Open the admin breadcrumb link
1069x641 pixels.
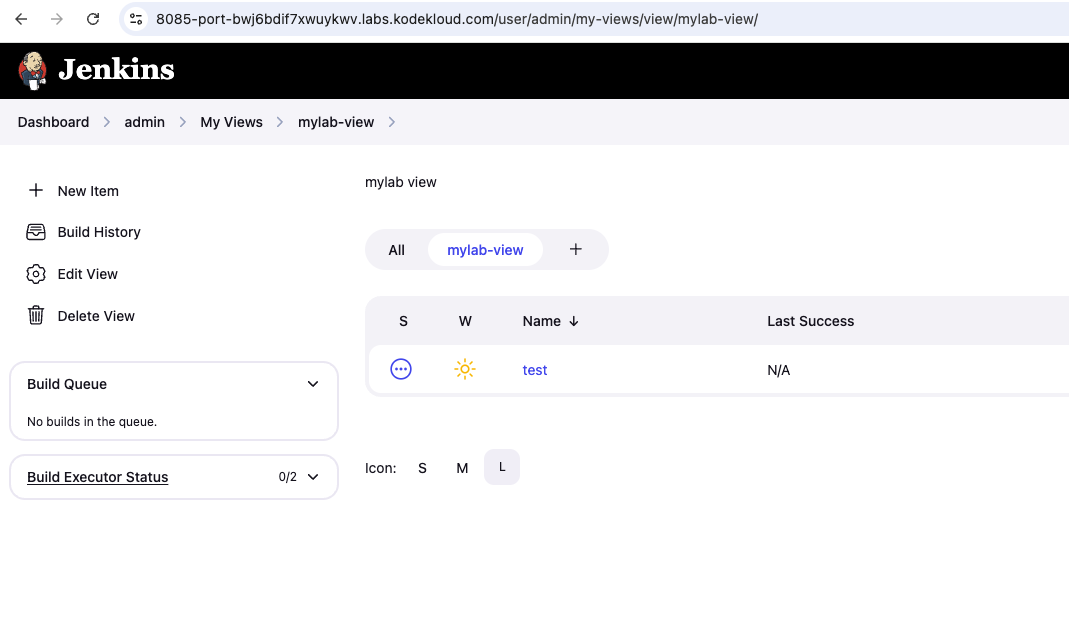(x=145, y=122)
